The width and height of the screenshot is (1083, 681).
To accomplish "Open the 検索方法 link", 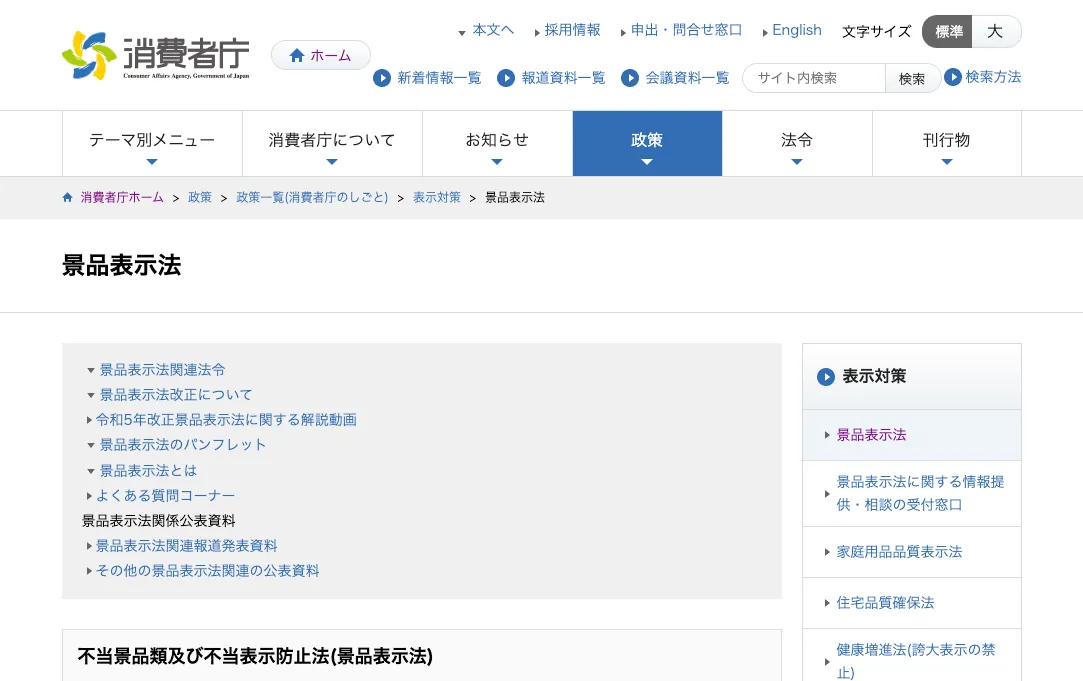I will [993, 77].
